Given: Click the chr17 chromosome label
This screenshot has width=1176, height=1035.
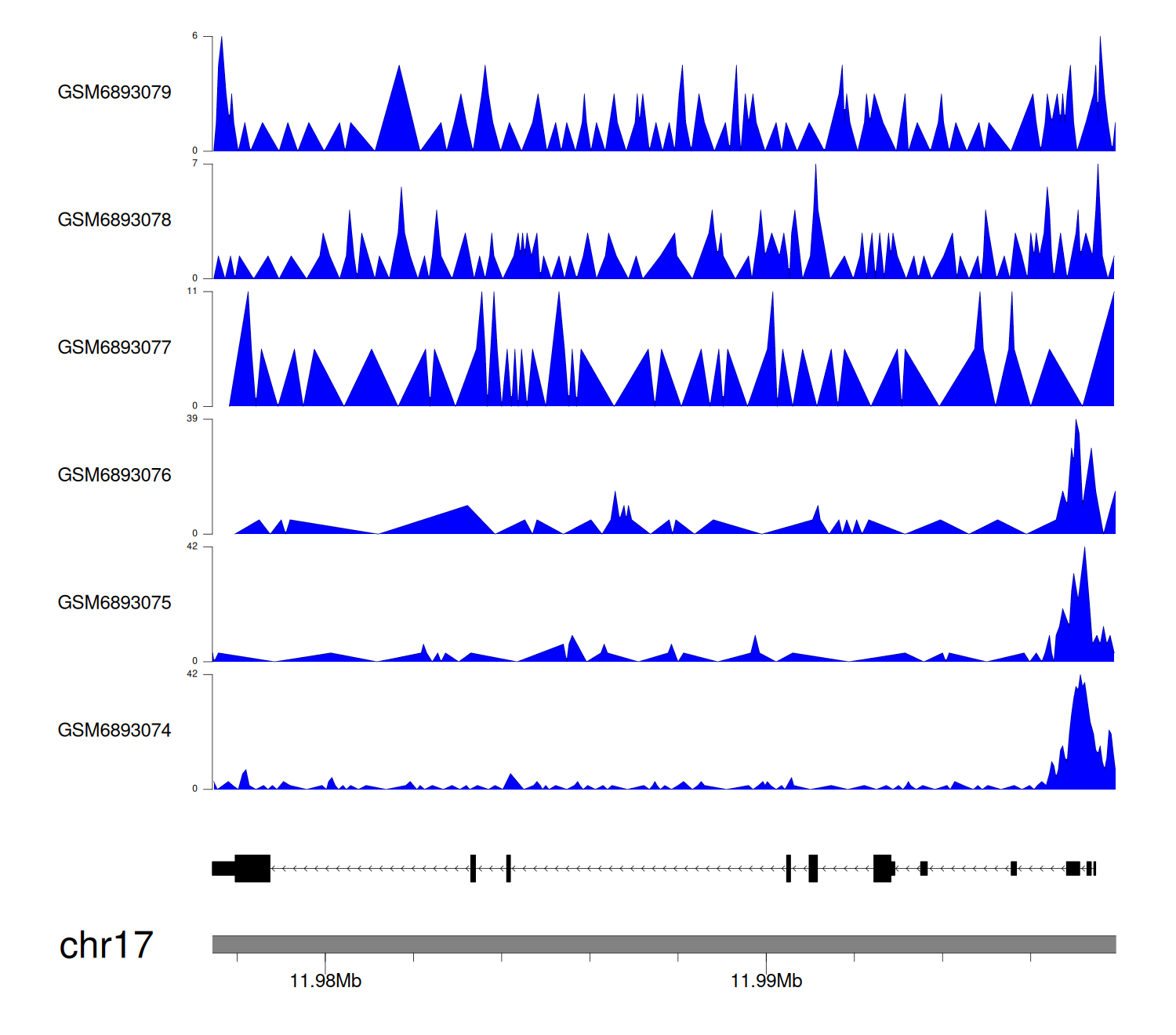Looking at the screenshot, I should [x=106, y=946].
